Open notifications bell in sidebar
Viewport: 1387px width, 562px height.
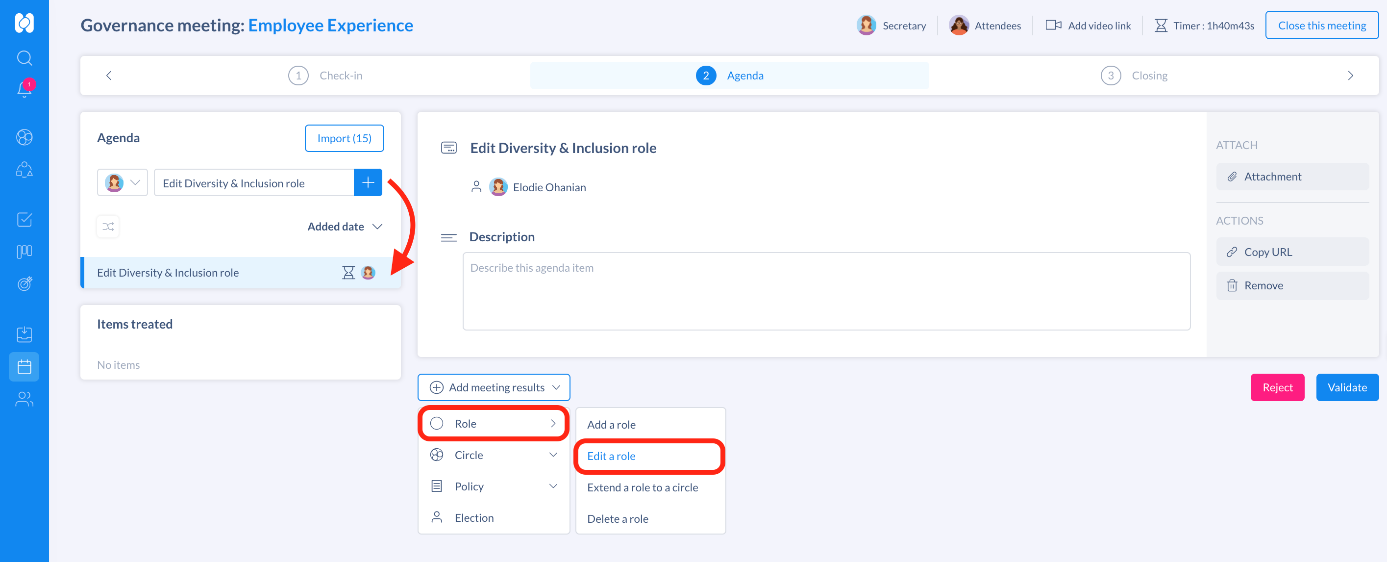25,88
